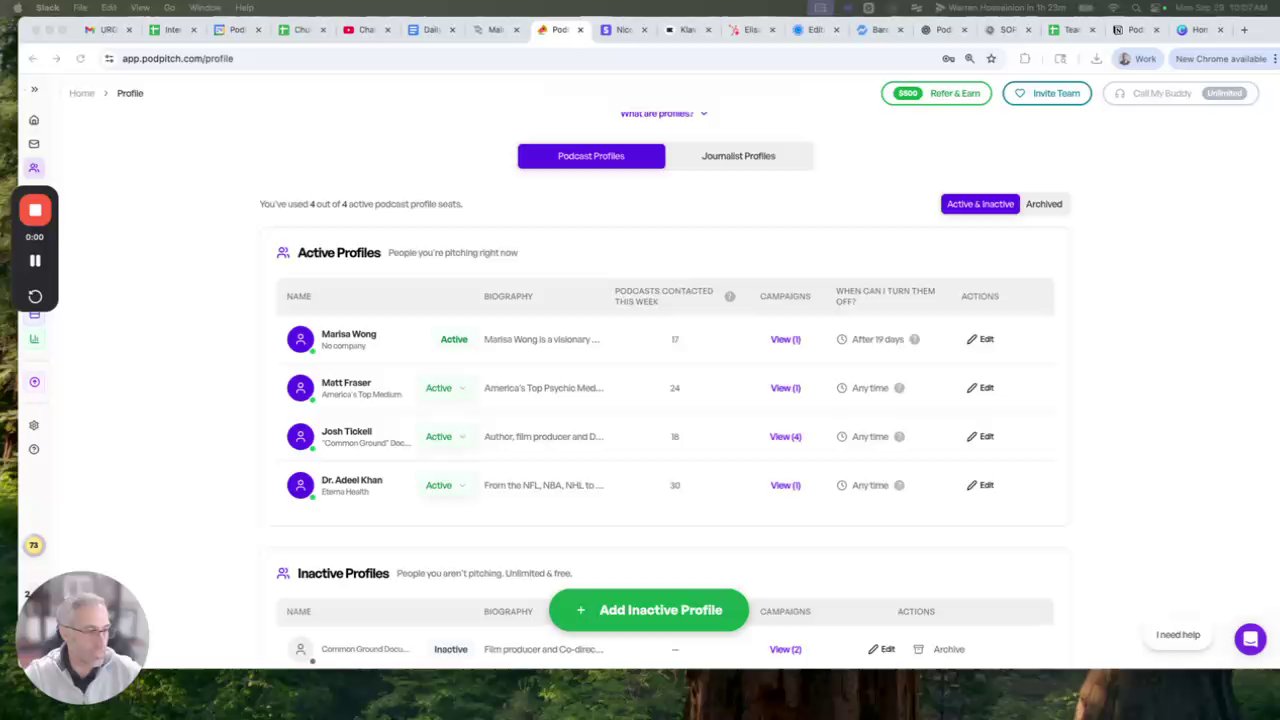Viewport: 1280px width, 720px height.
Task: Click Matt Fraser's profile avatar
Action: tap(300, 388)
